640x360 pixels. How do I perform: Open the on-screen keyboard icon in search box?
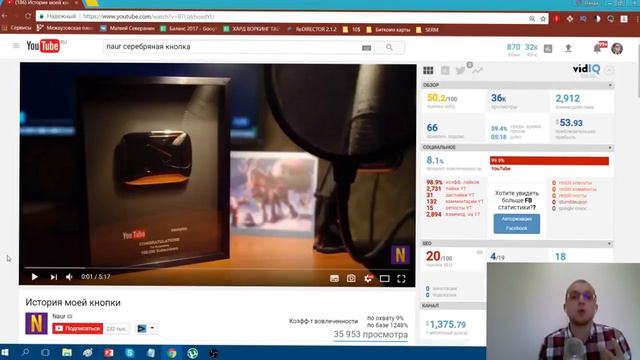click(x=367, y=48)
